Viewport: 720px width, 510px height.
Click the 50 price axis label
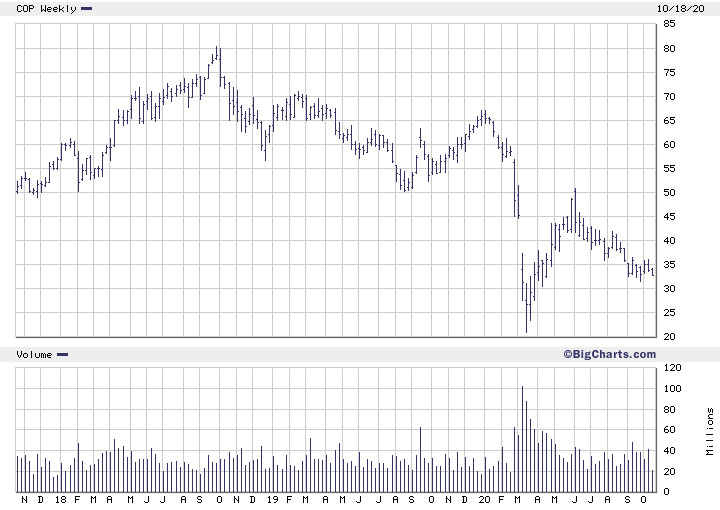coord(669,192)
